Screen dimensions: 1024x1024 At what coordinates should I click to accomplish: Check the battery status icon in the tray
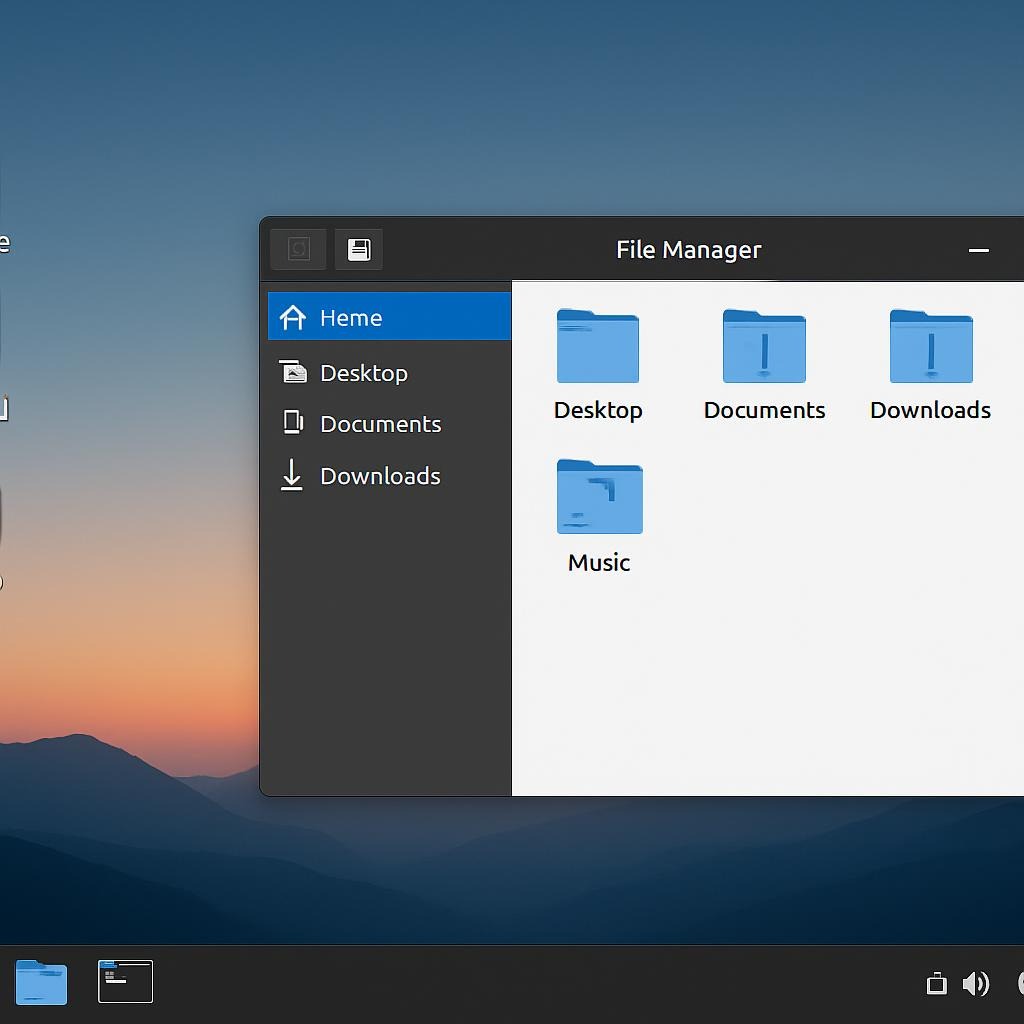click(936, 983)
